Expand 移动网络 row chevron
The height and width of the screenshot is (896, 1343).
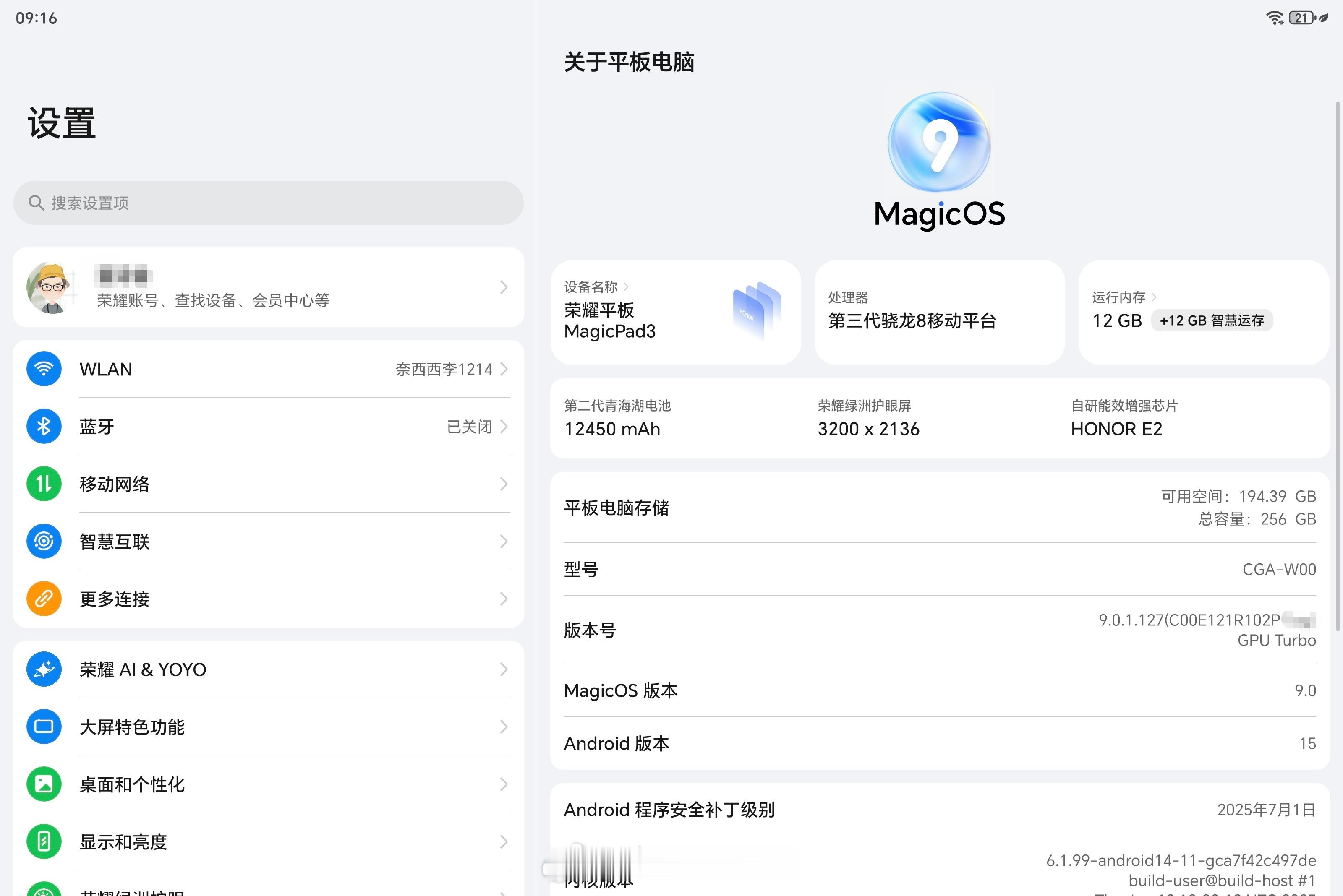[504, 484]
